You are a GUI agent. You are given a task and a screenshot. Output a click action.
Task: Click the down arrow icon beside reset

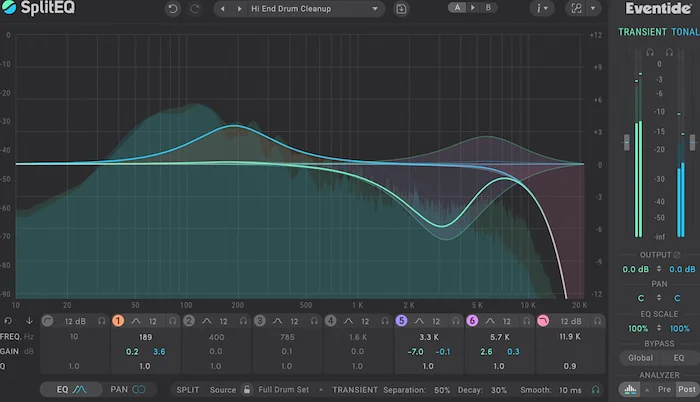(29, 321)
